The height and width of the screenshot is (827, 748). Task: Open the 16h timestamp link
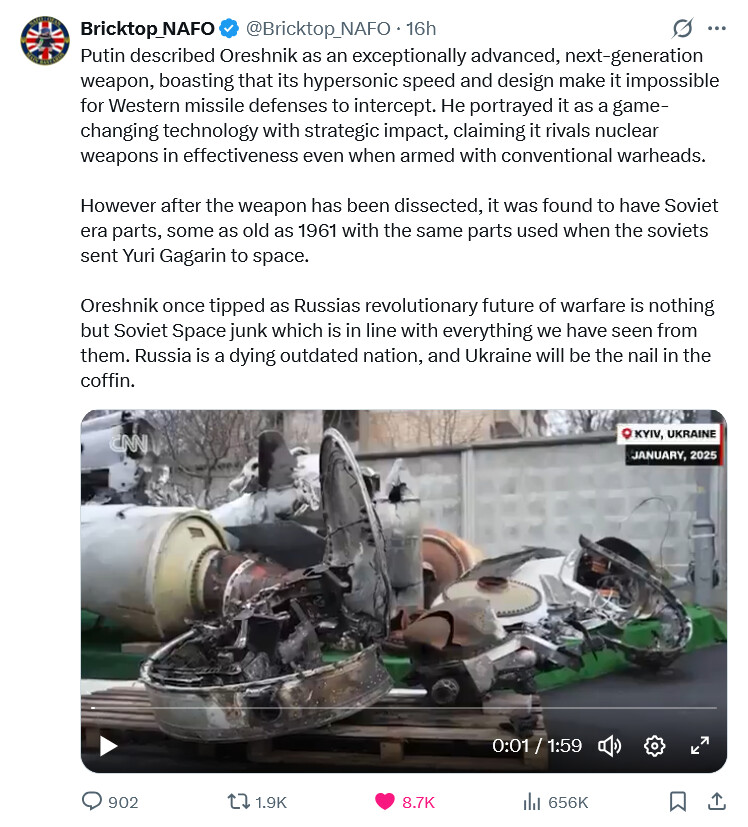(421, 28)
